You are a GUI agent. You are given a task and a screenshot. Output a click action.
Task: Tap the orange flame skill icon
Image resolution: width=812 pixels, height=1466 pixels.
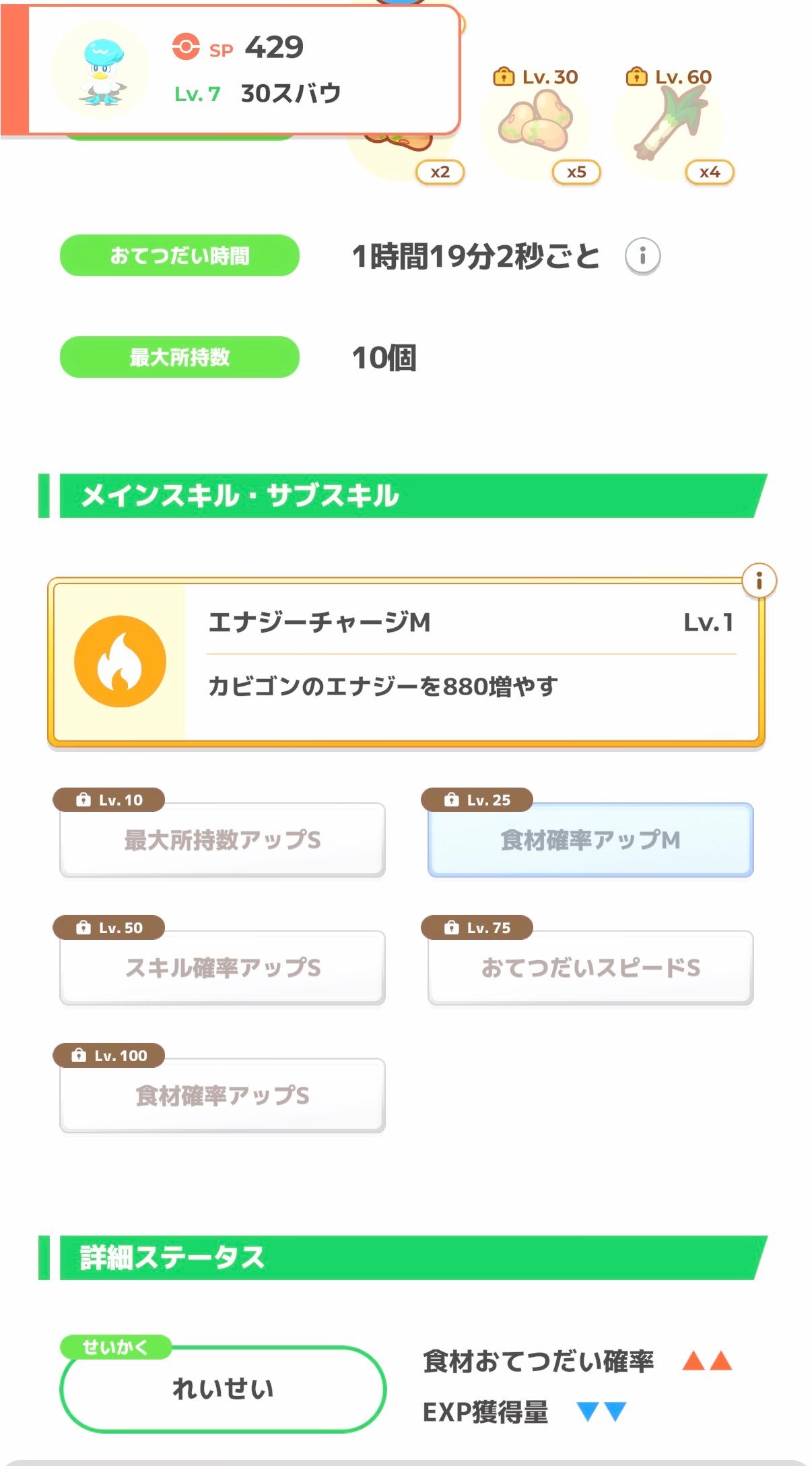coord(120,662)
